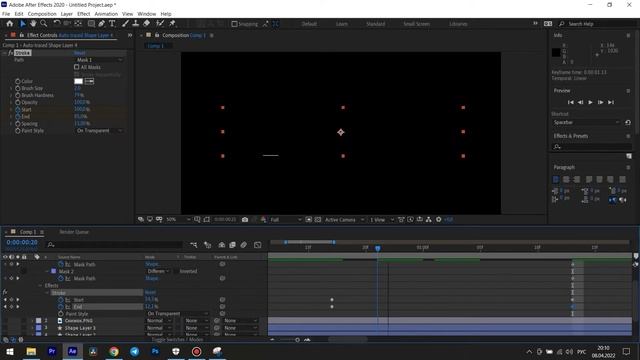
Task: Click the snapshot camera icon in viewer
Action: click(x=245, y=220)
